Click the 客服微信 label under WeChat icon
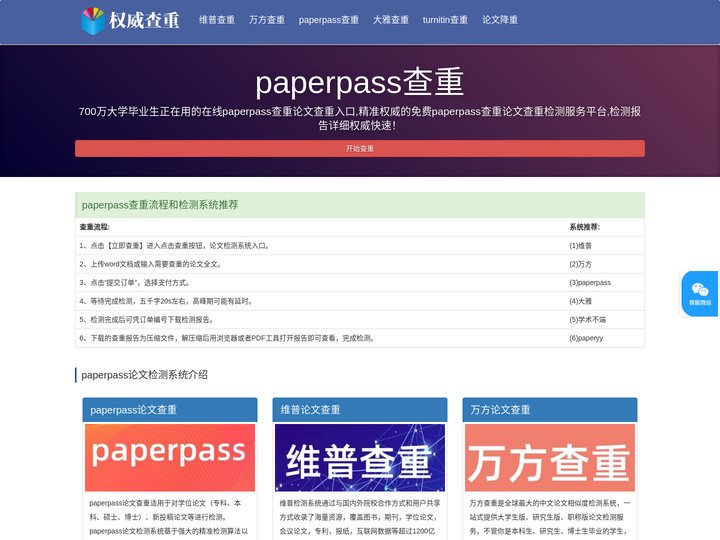This screenshot has width=720, height=540. [x=700, y=303]
